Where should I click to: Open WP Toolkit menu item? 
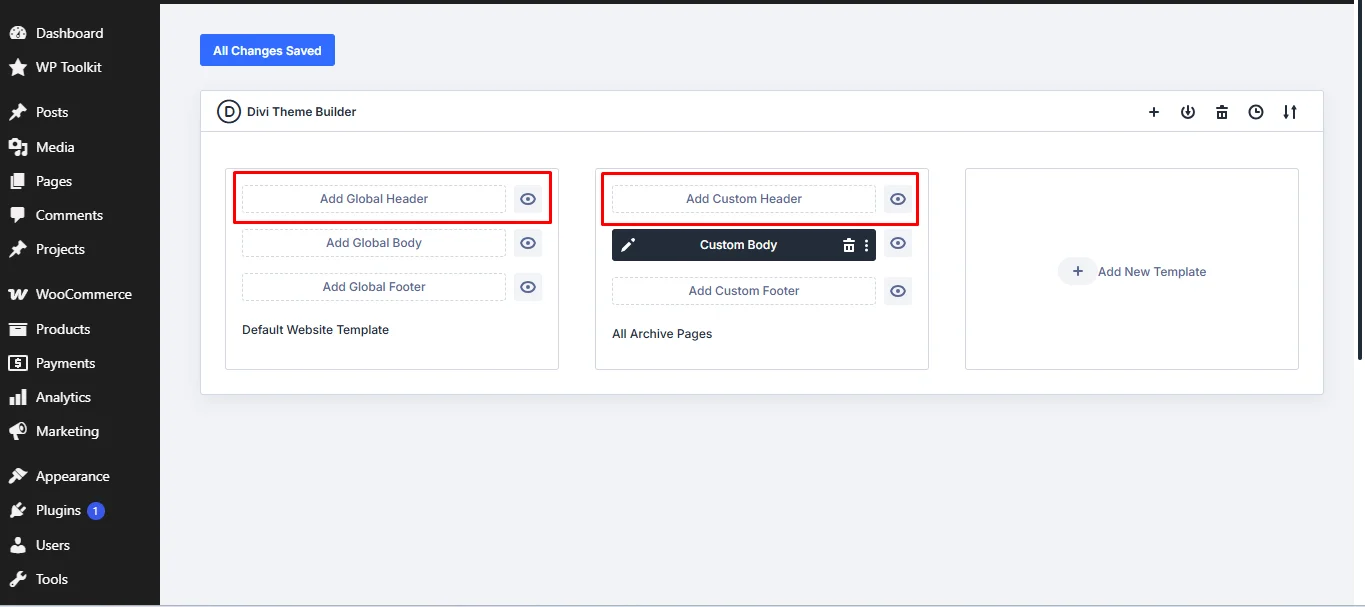coord(80,67)
